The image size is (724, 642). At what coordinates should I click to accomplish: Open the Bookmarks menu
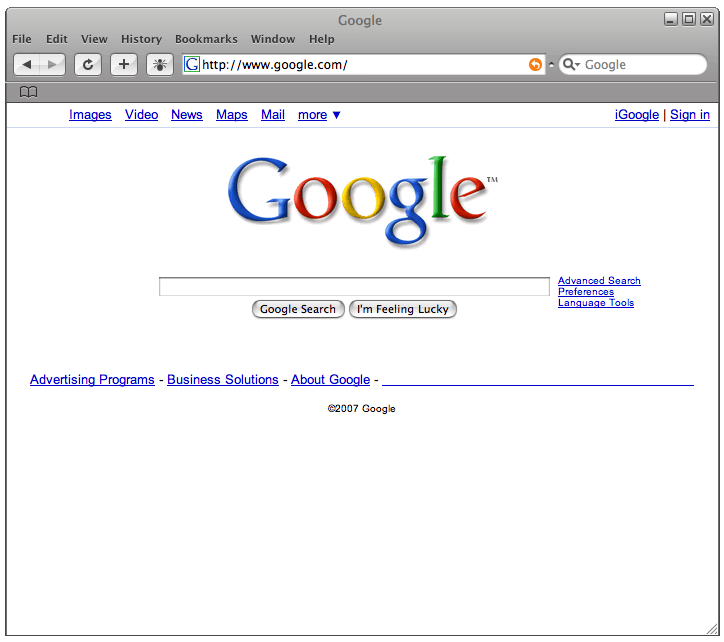tap(206, 39)
